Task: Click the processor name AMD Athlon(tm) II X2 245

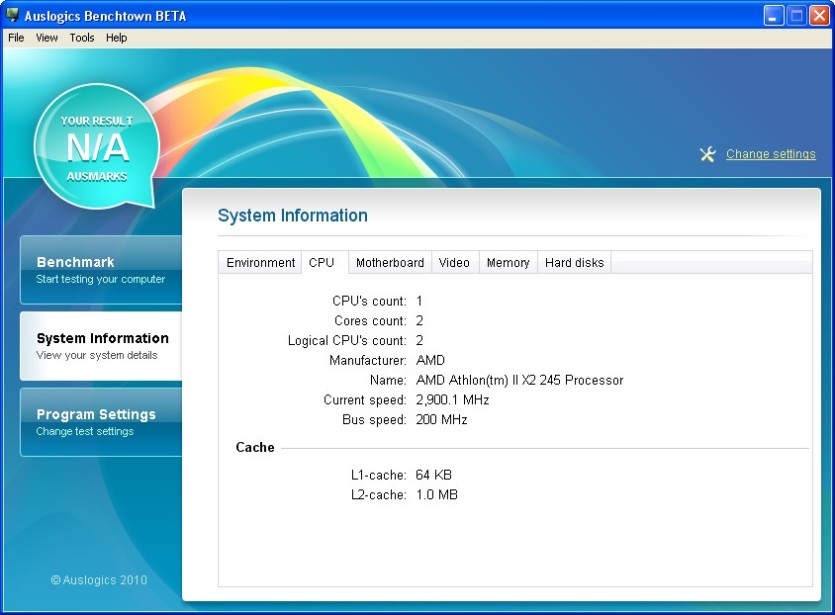Action: click(519, 380)
